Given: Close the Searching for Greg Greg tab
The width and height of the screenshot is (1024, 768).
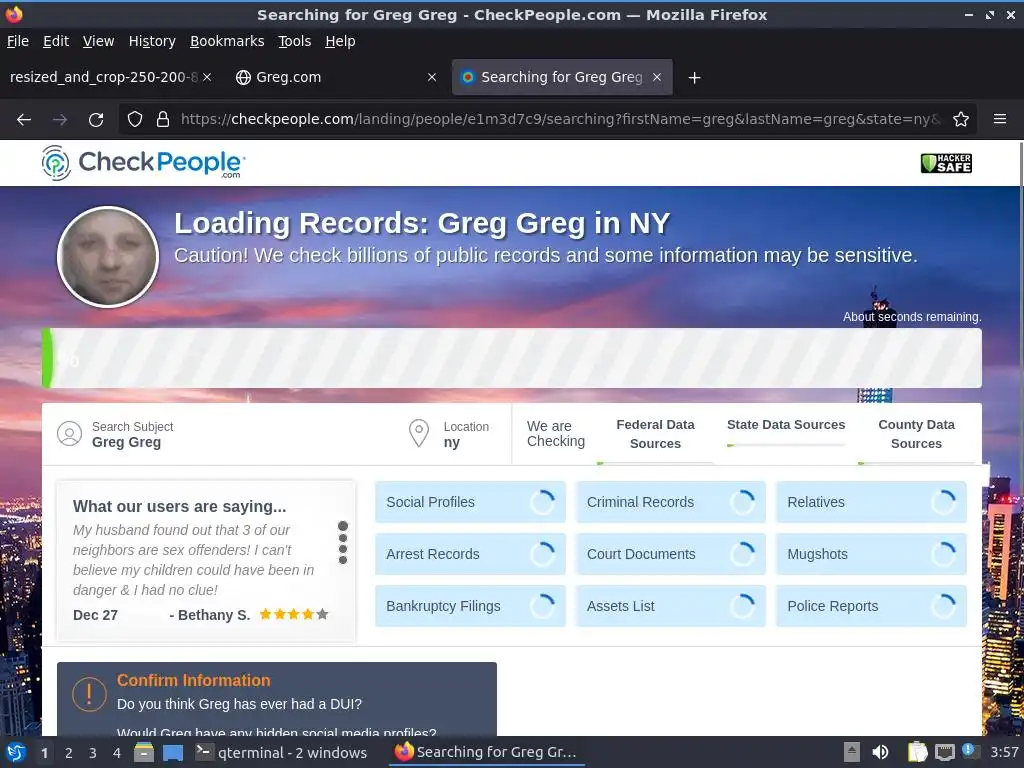Looking at the screenshot, I should pos(657,77).
